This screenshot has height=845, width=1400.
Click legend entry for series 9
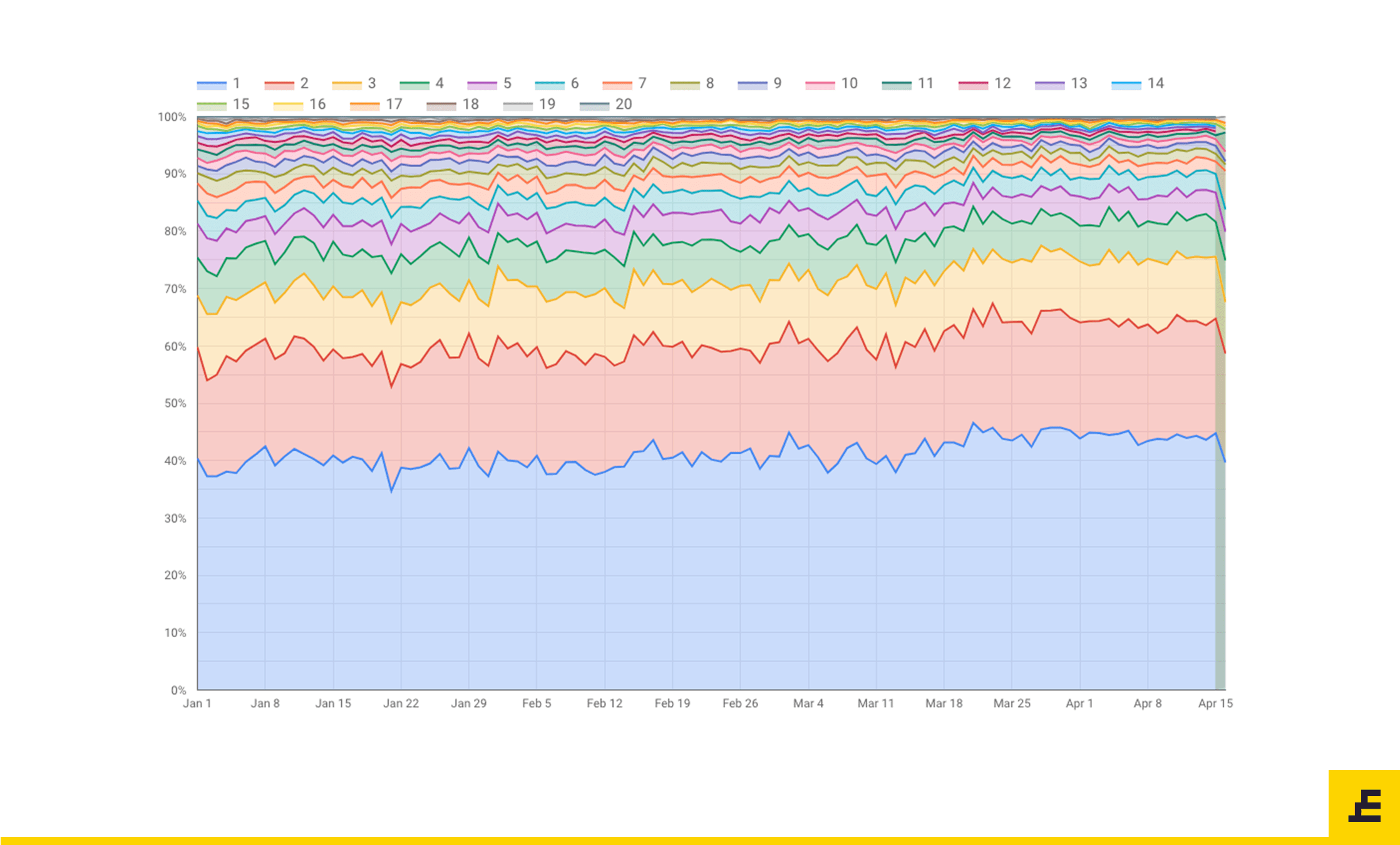759,84
